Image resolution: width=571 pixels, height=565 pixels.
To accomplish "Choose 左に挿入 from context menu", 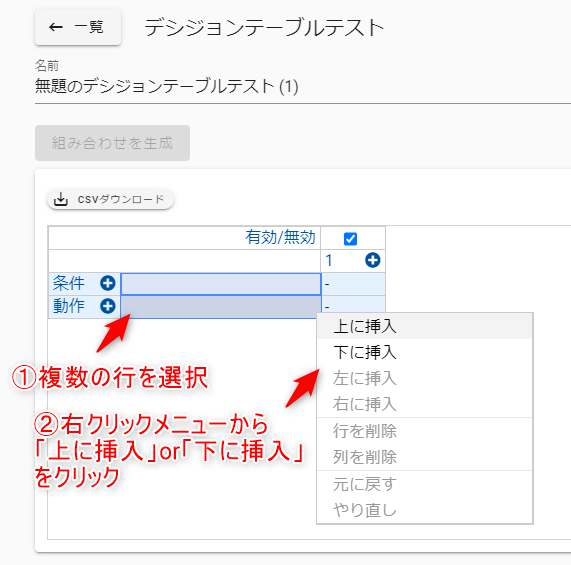I will coord(425,378).
